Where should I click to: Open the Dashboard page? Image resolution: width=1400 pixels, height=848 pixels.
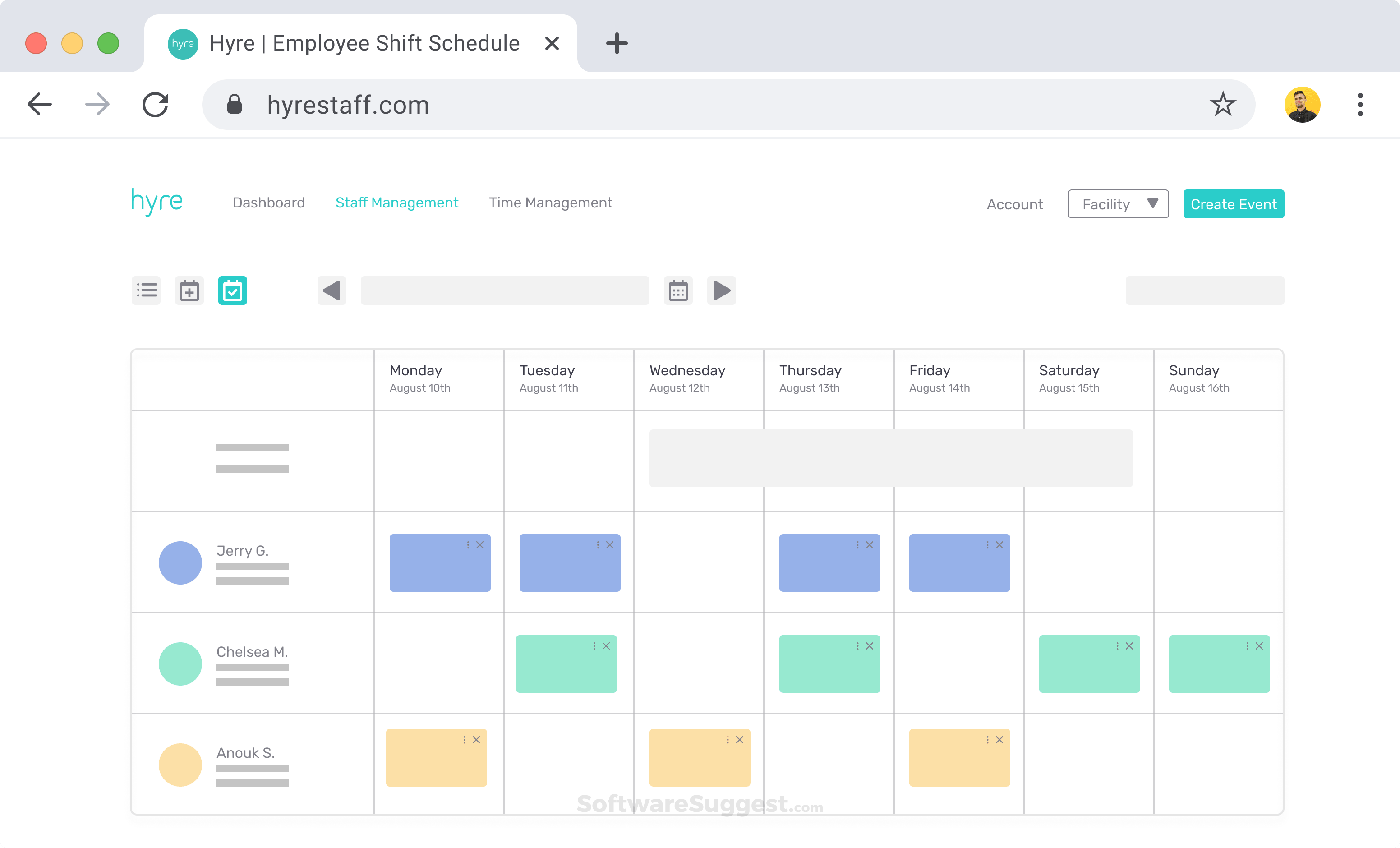(x=269, y=203)
